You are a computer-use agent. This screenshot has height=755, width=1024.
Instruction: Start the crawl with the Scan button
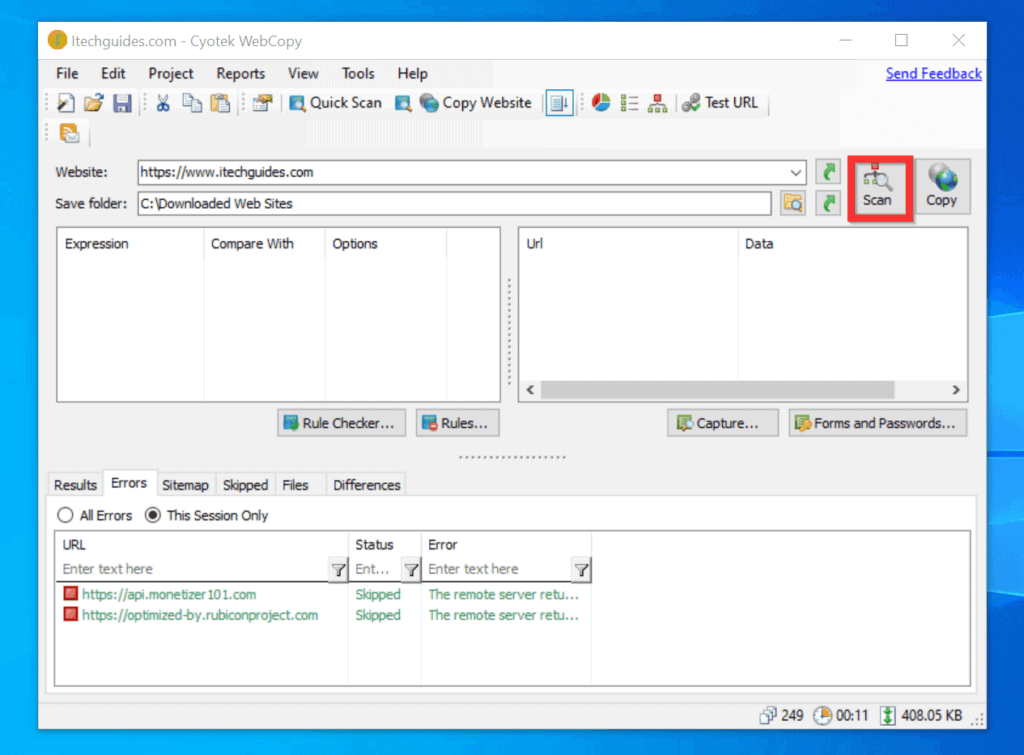coord(879,187)
